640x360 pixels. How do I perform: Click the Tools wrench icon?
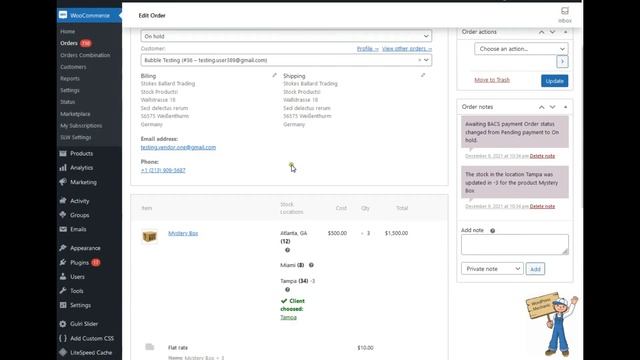point(63,291)
